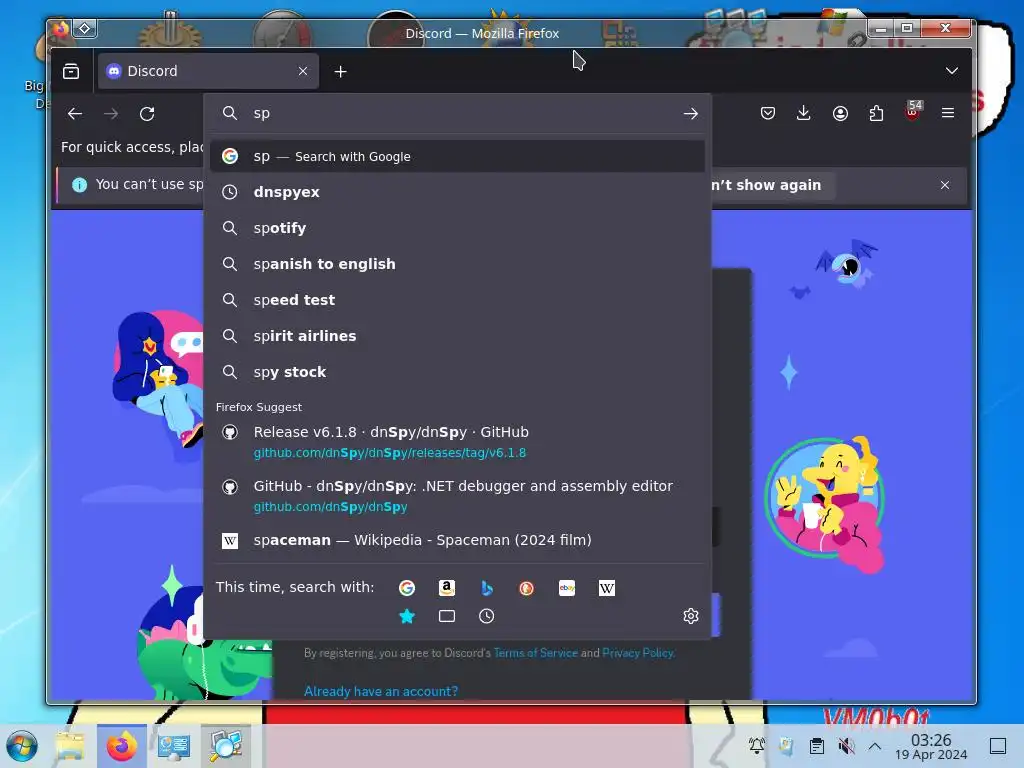Choose the 'spanish to english' suggestion
The image size is (1024, 768).
(x=457, y=264)
